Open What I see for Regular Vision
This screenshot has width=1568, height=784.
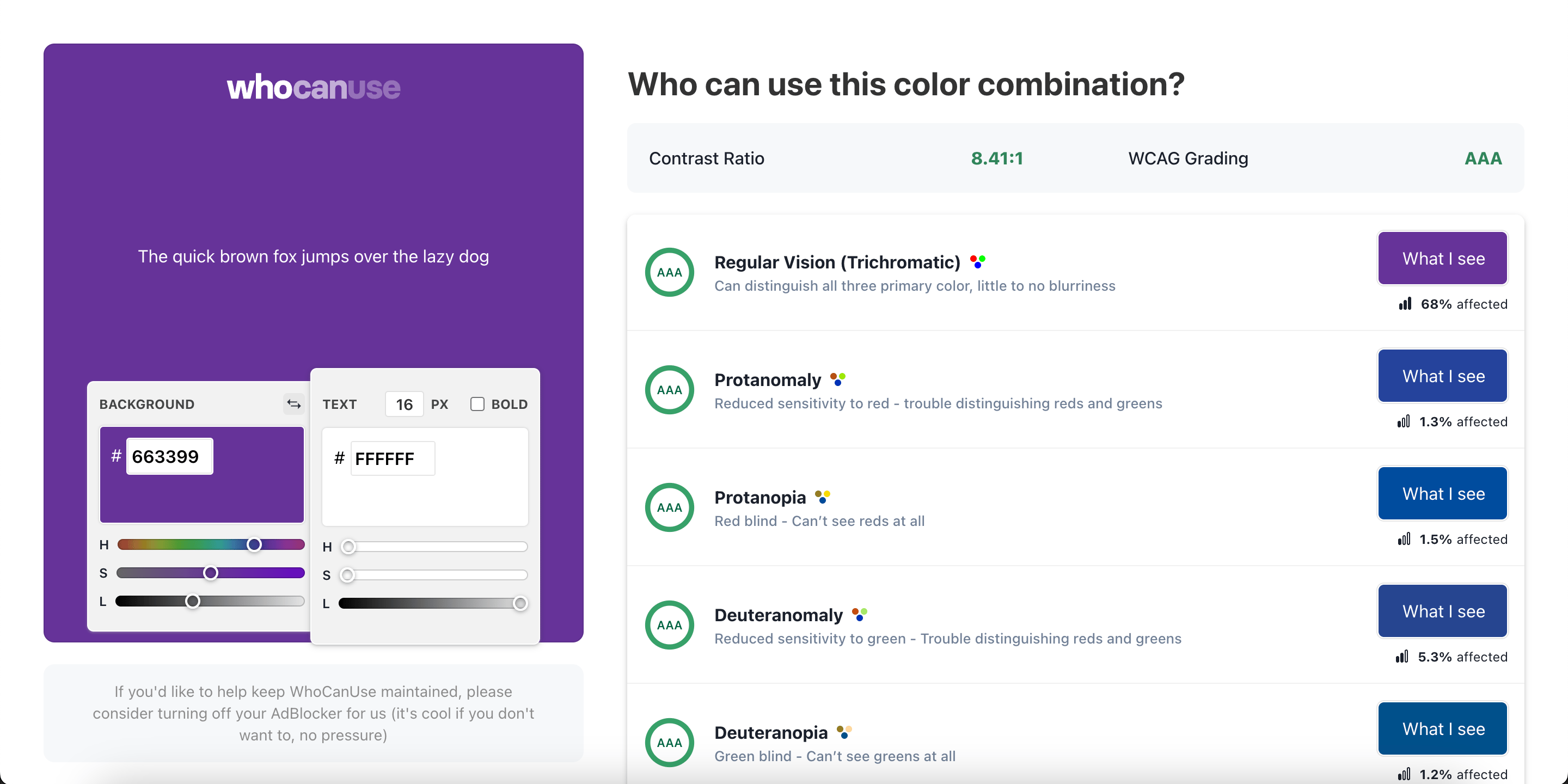tap(1443, 258)
